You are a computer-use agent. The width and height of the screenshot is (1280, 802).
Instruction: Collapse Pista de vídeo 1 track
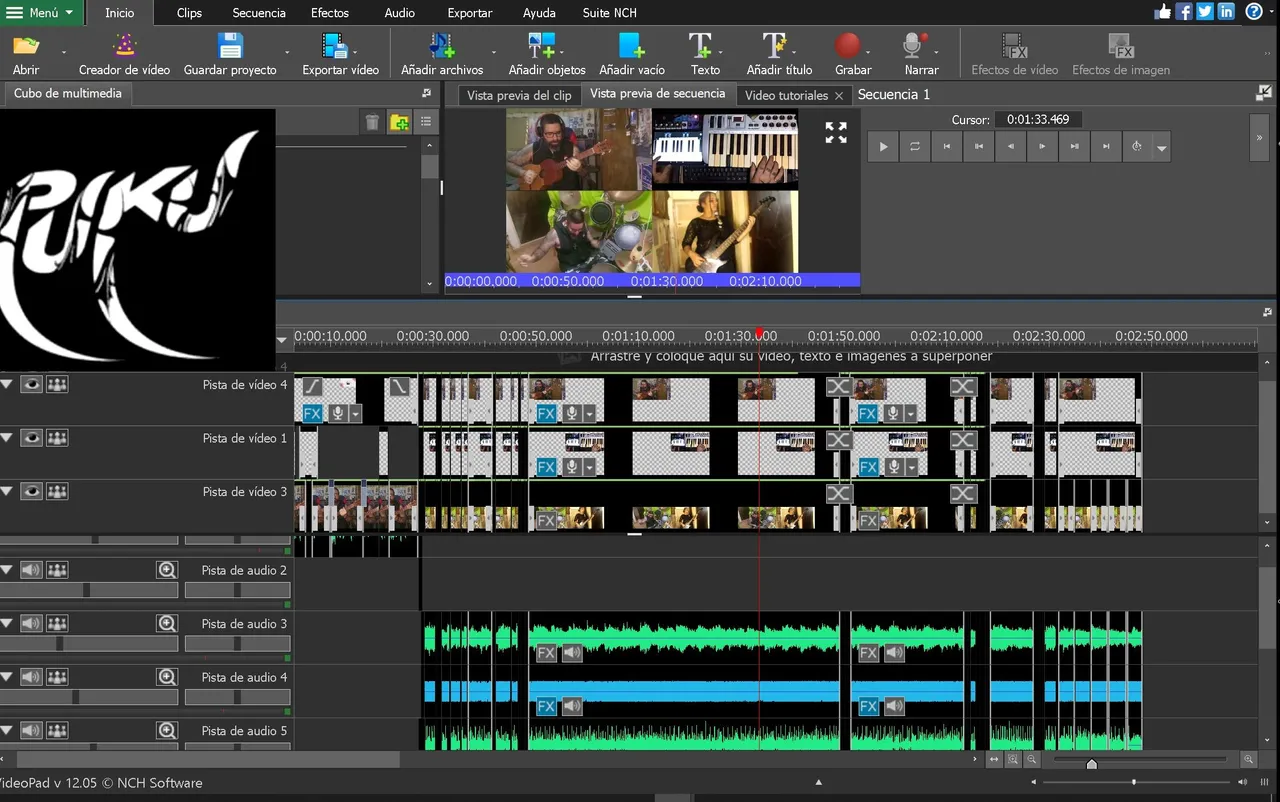click(x=7, y=438)
